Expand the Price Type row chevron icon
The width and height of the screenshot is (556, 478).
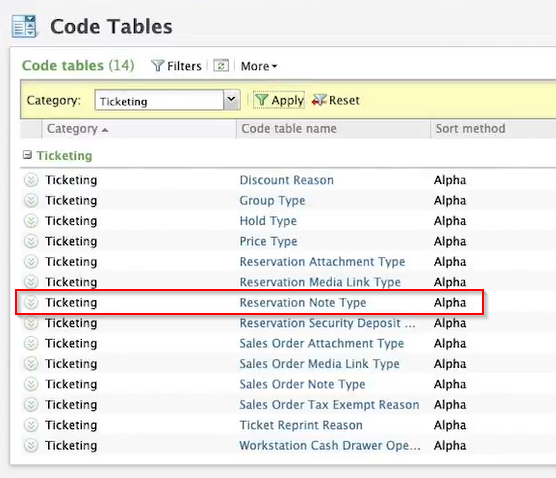tap(31, 241)
